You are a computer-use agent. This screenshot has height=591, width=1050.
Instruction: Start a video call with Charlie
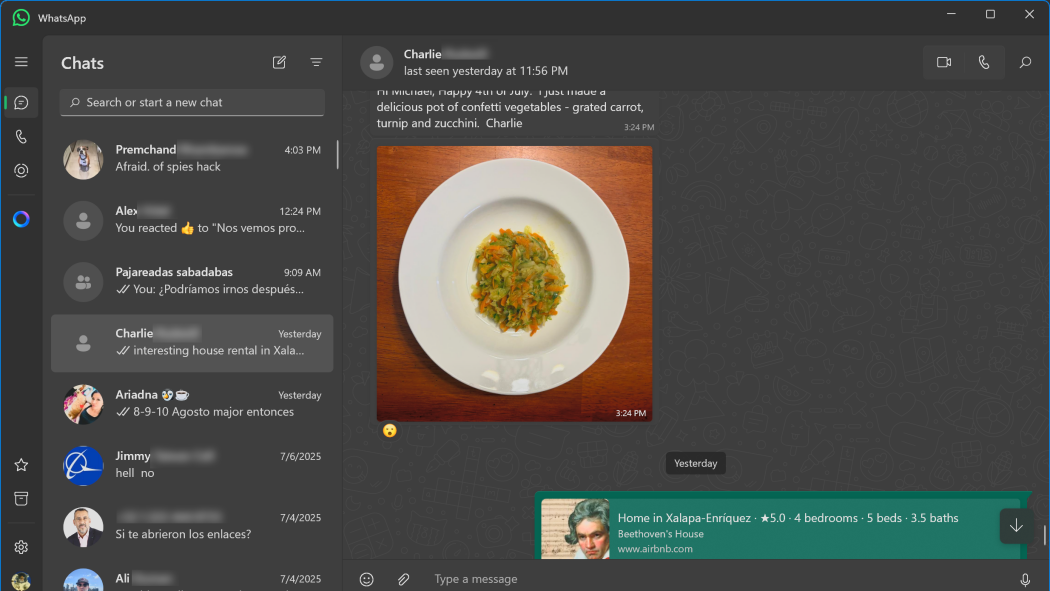pyautogui.click(x=943, y=62)
